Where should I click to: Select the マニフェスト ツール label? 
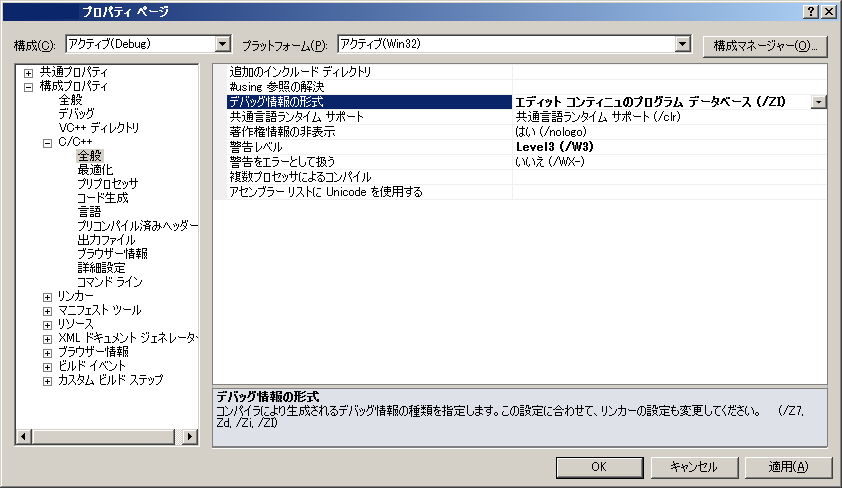pos(99,310)
